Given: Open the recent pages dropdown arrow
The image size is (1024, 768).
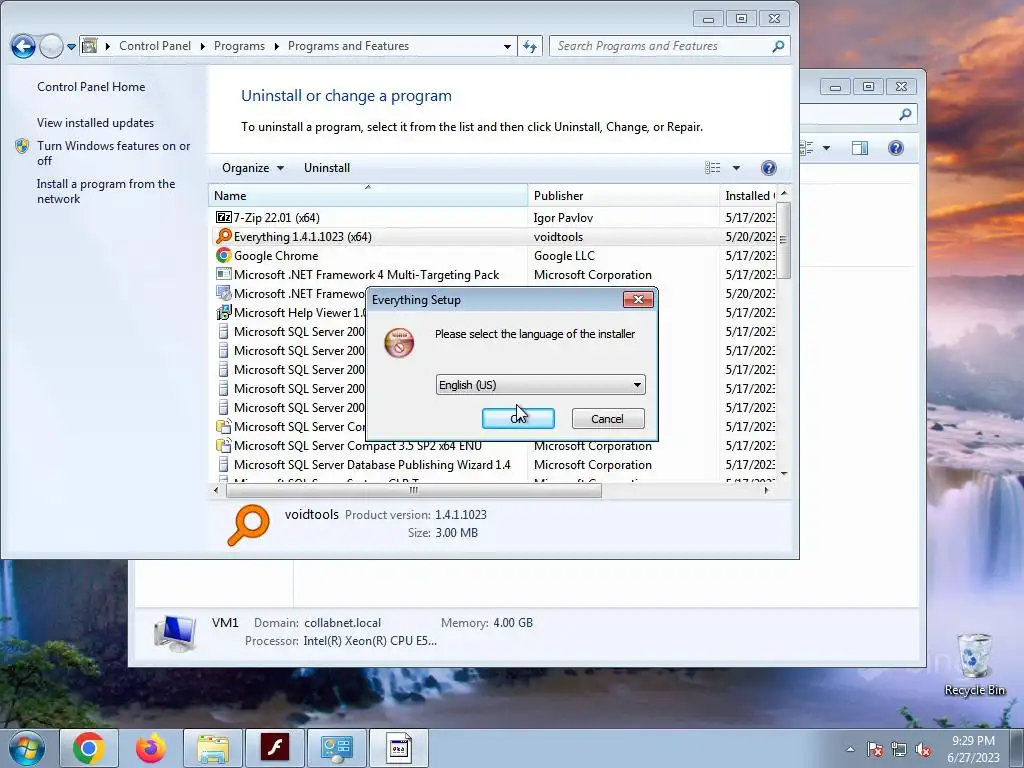Looking at the screenshot, I should 71,47.
